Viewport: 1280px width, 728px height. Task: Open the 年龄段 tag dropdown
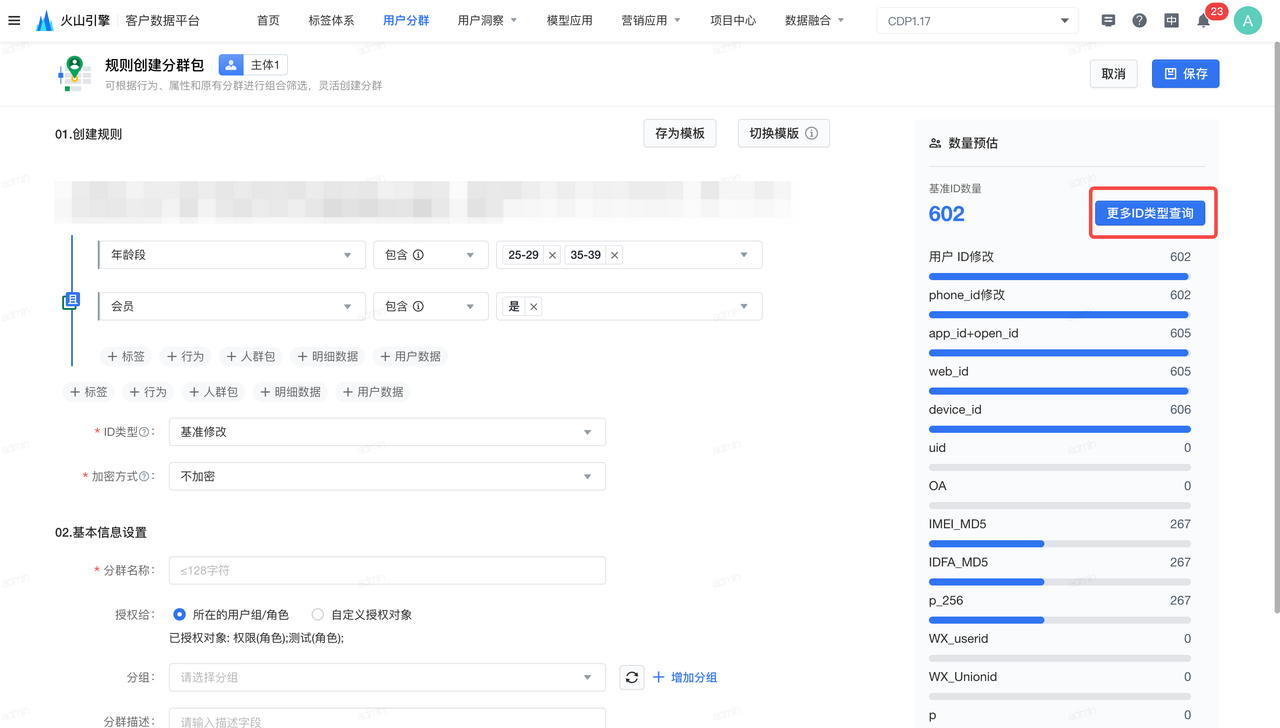click(x=230, y=255)
